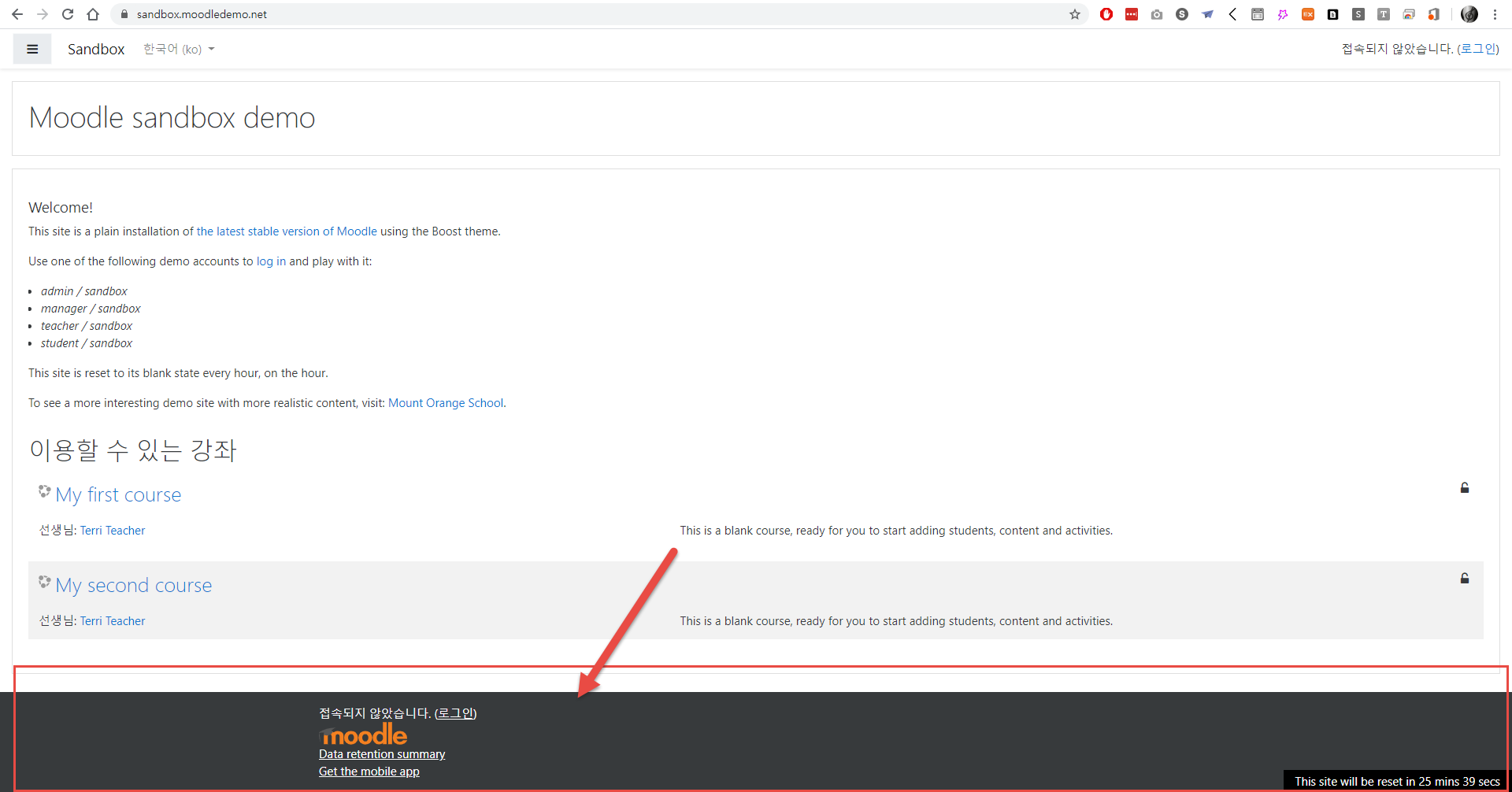Viewport: 1512px width, 792px height.
Task: Open the latest stable version of Moodle link
Action: pos(287,231)
